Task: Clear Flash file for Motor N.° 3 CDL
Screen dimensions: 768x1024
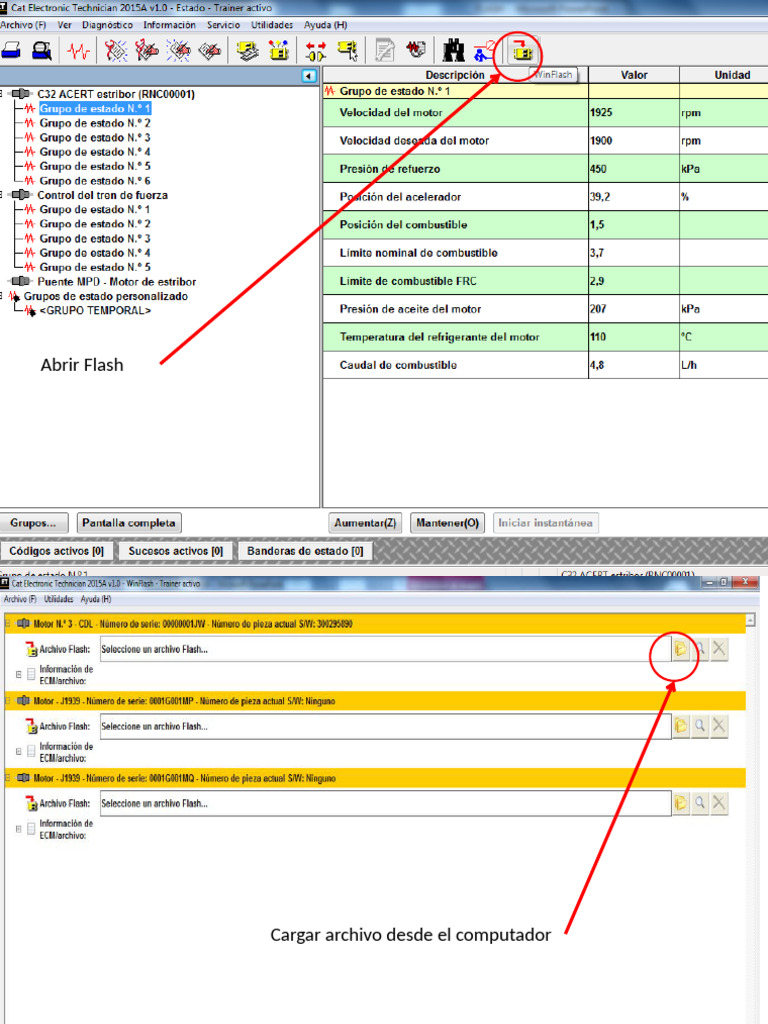Action: pyautogui.click(x=719, y=648)
